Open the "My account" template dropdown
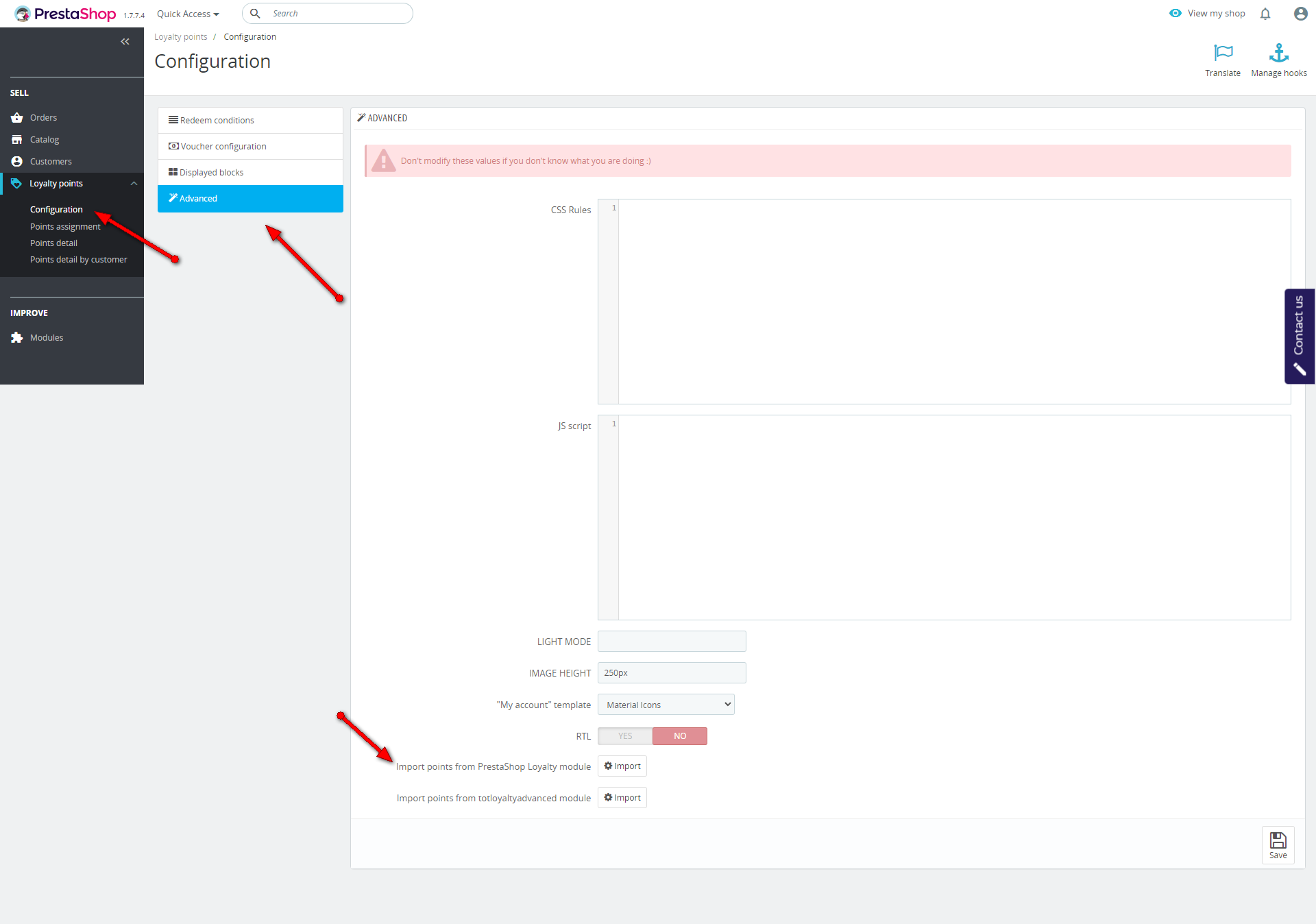Screen dimensions: 1316x924 [x=666, y=705]
